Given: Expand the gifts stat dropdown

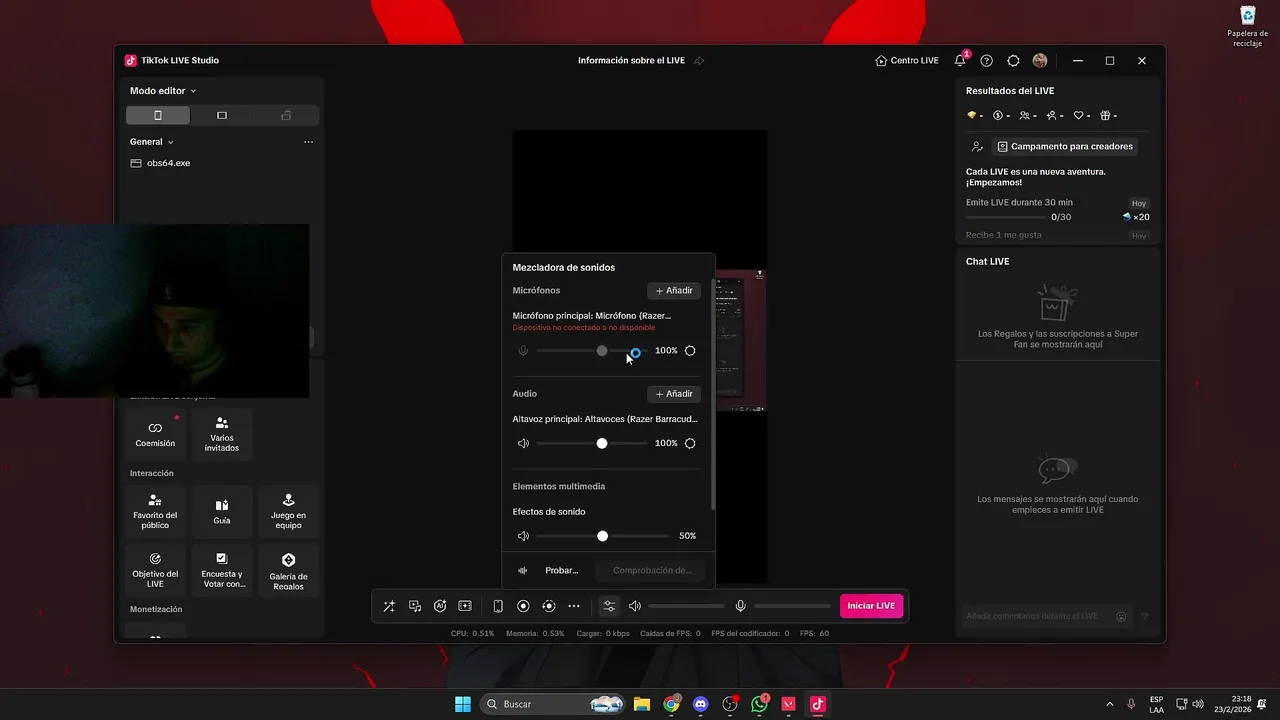Looking at the screenshot, I should coord(1108,116).
